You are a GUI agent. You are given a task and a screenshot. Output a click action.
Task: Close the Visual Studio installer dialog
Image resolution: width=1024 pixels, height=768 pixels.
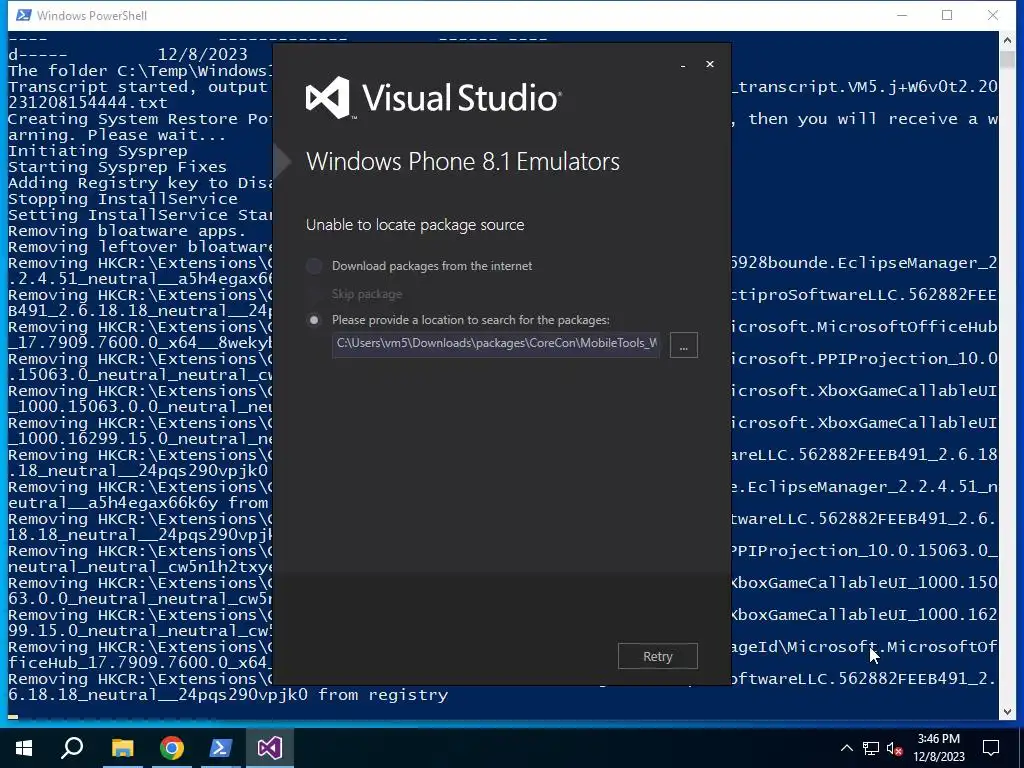point(710,64)
